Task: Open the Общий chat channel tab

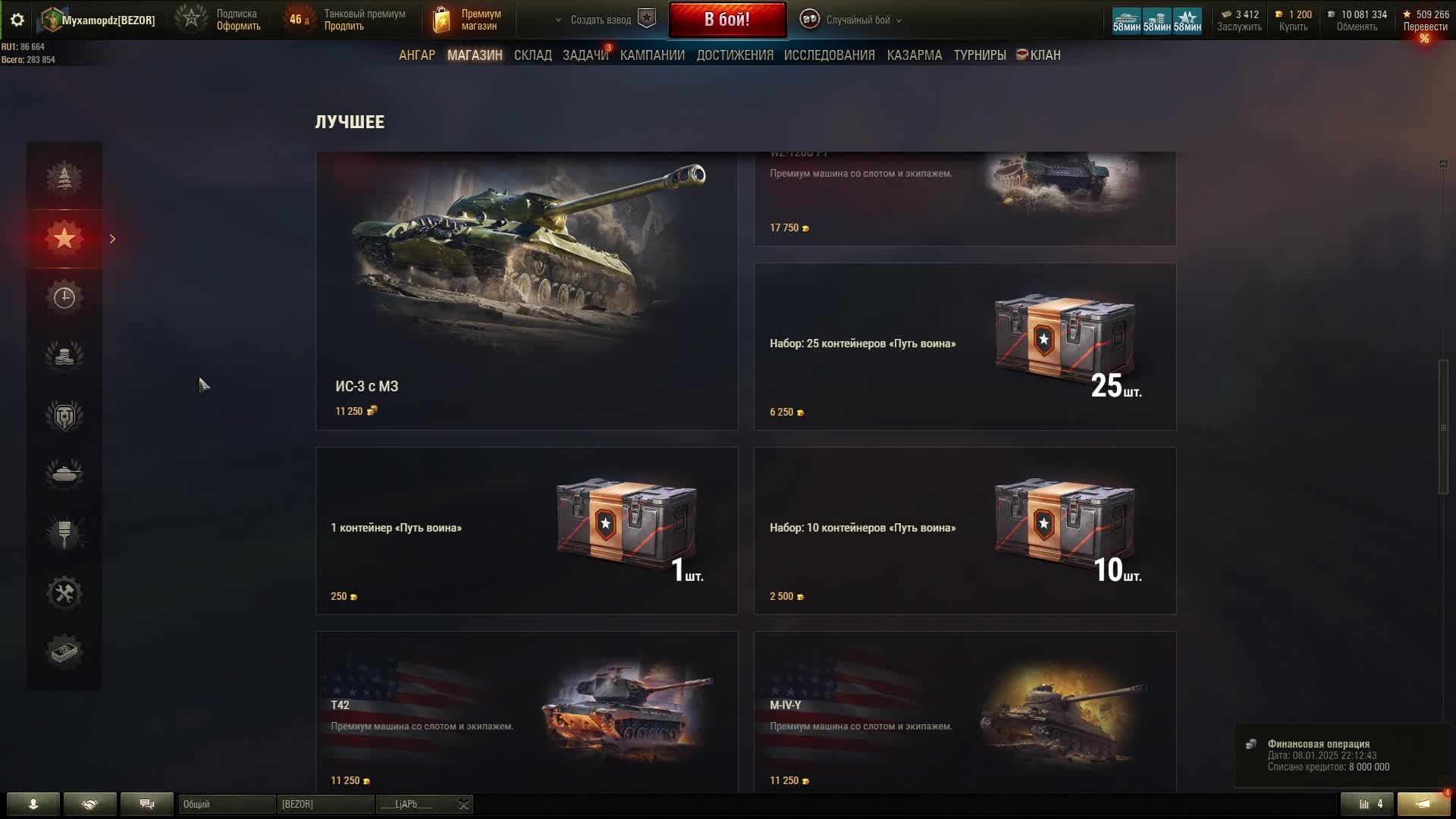Action: (227, 804)
